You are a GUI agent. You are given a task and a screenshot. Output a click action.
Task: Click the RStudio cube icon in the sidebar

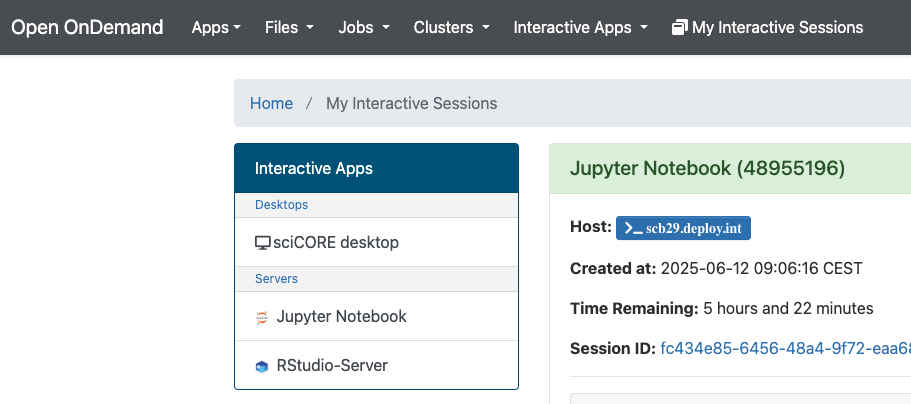click(262, 366)
